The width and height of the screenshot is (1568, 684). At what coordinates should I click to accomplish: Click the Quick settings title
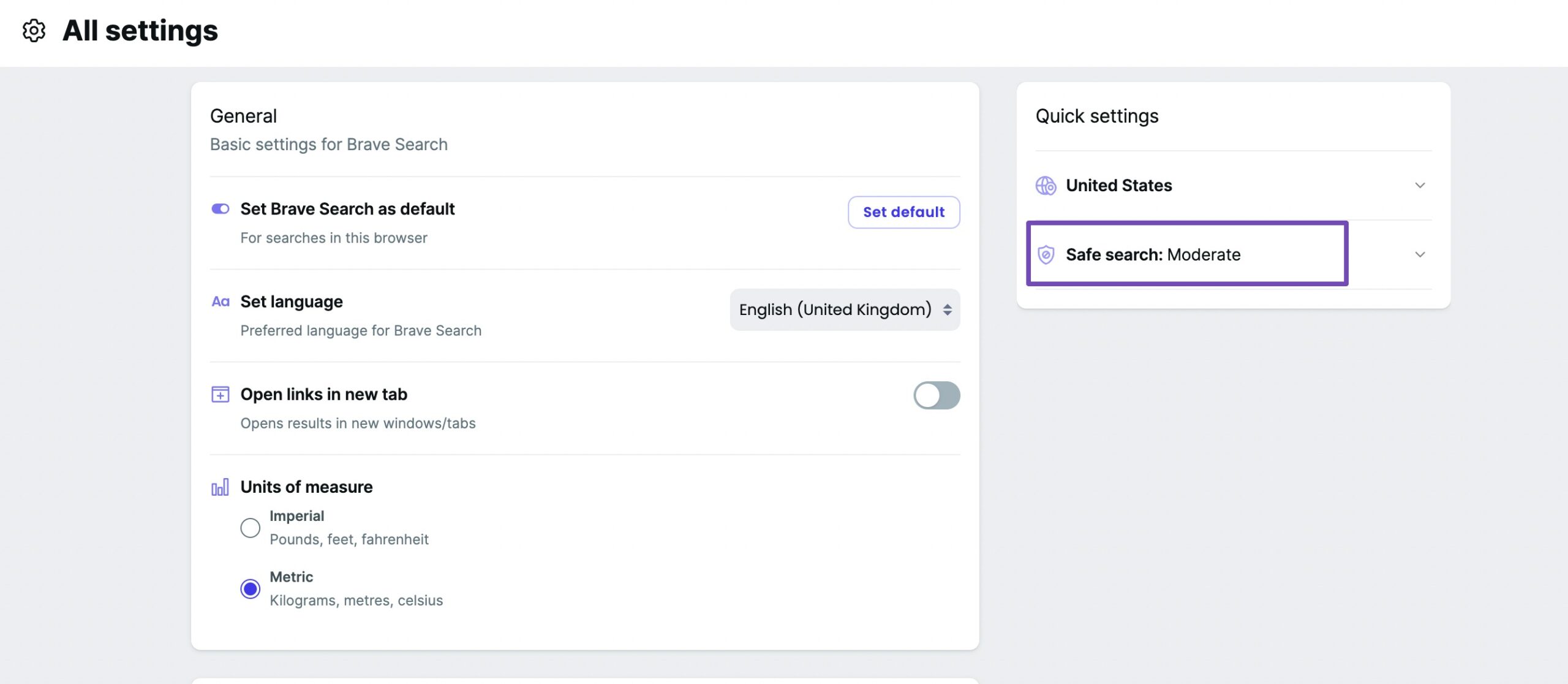1097,116
